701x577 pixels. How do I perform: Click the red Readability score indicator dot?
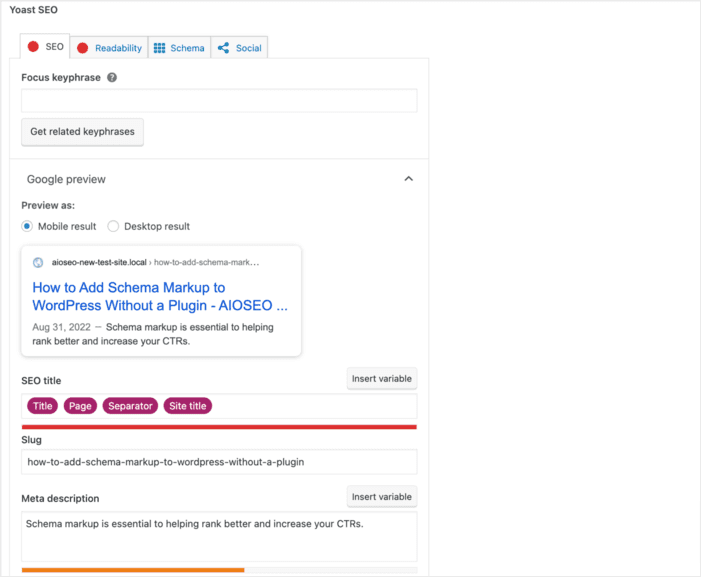[82, 48]
